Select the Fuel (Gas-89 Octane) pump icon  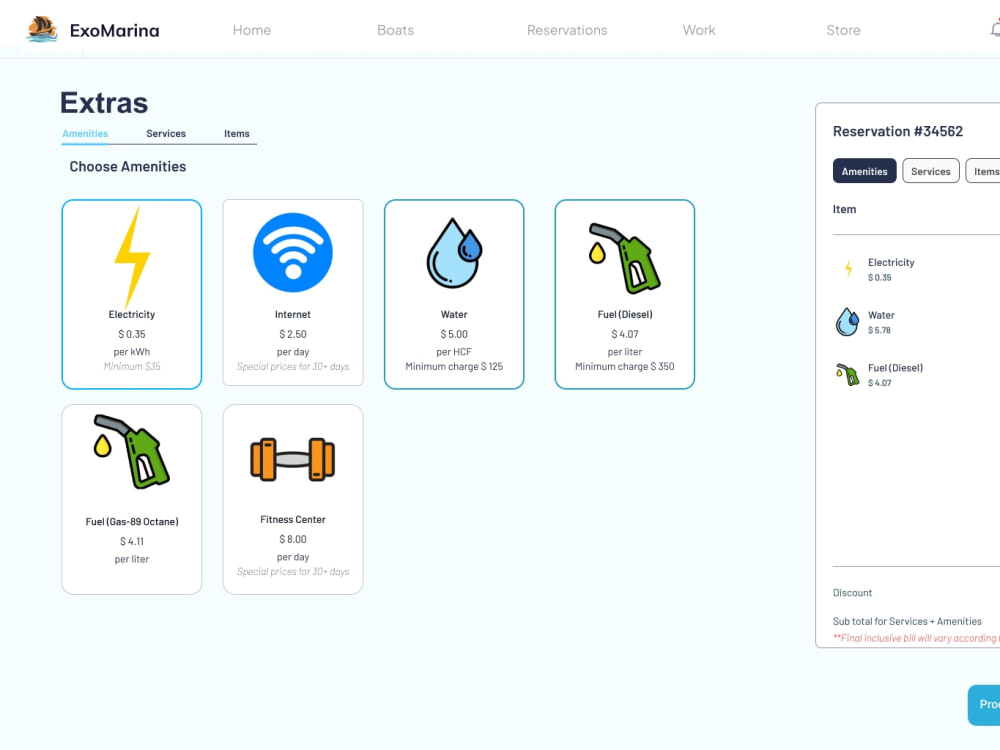point(132,452)
